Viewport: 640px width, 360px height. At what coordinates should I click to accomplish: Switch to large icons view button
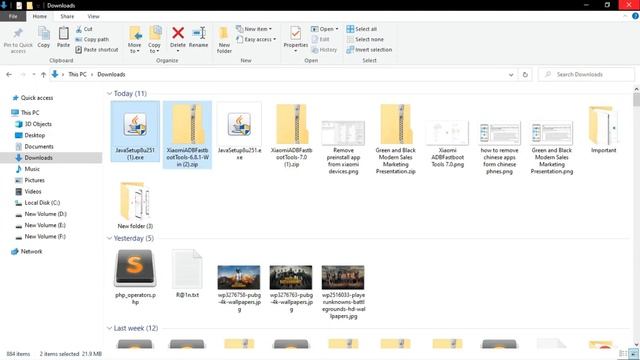(633, 354)
